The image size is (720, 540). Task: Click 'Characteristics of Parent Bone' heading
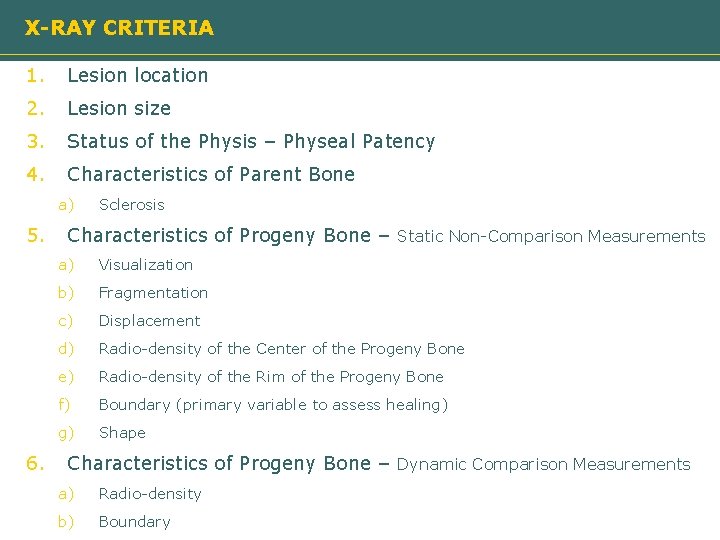(x=211, y=174)
